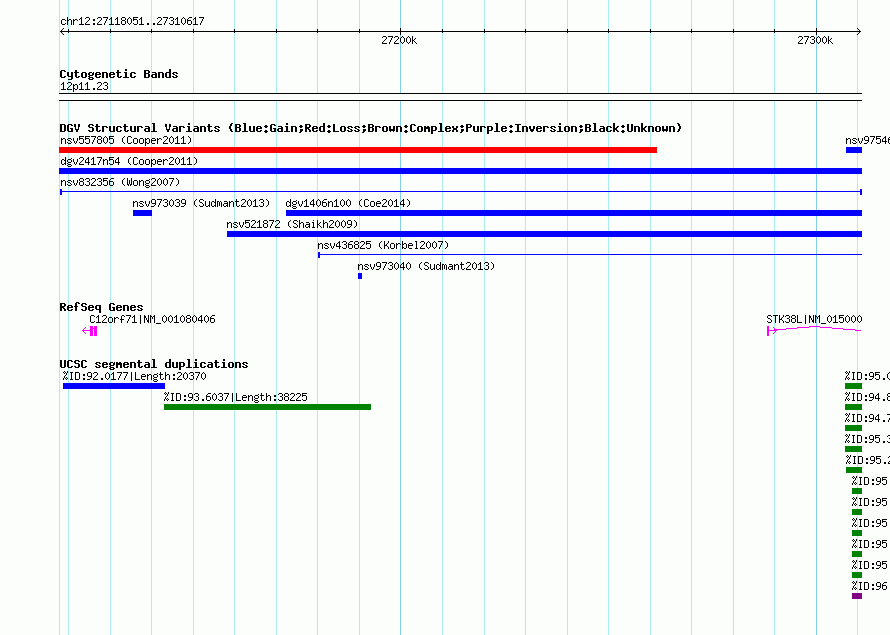Click the nsv557805 (Cooper2011) label
The image size is (890, 635).
point(126,140)
